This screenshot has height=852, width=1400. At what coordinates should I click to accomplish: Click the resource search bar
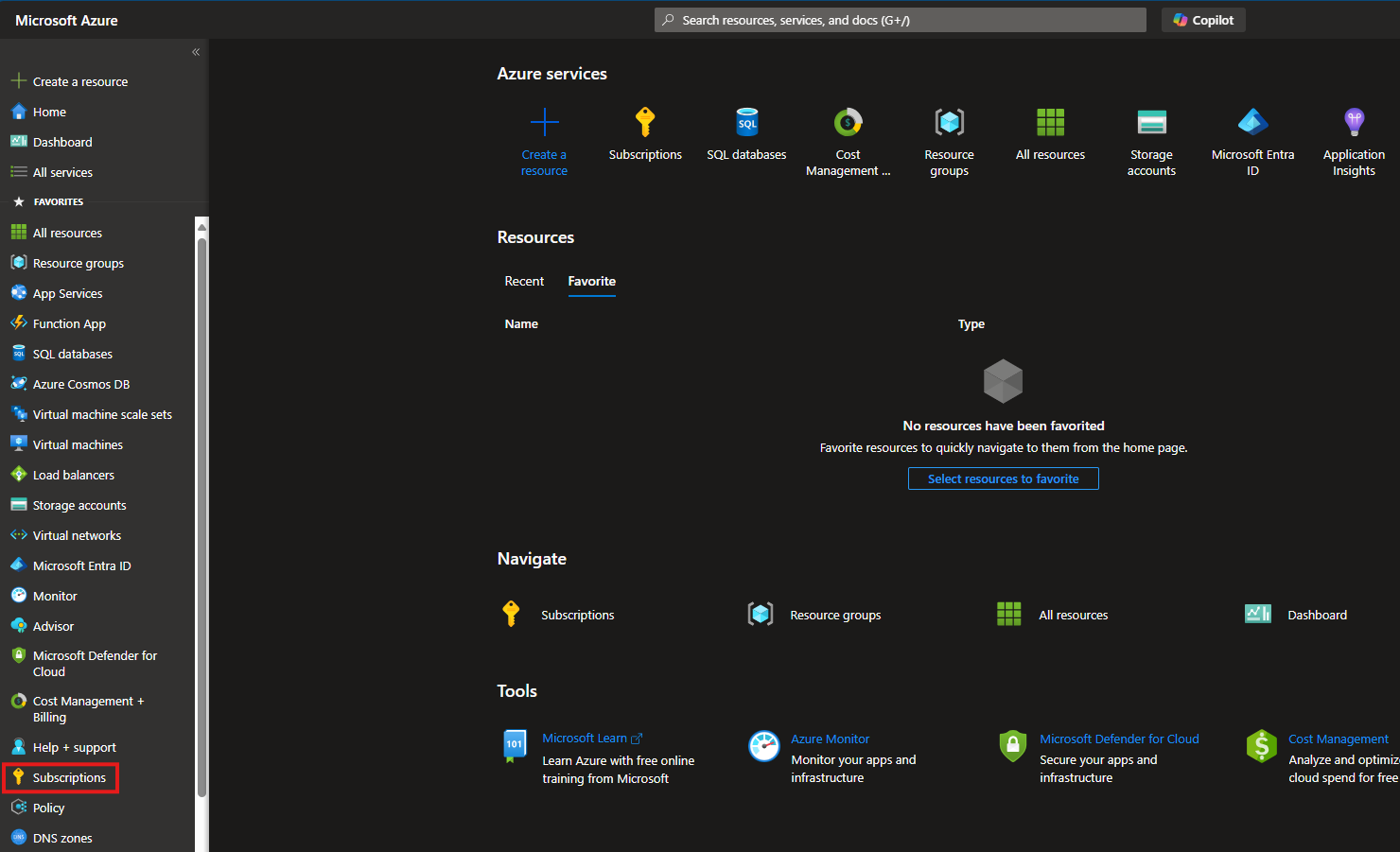coord(899,19)
